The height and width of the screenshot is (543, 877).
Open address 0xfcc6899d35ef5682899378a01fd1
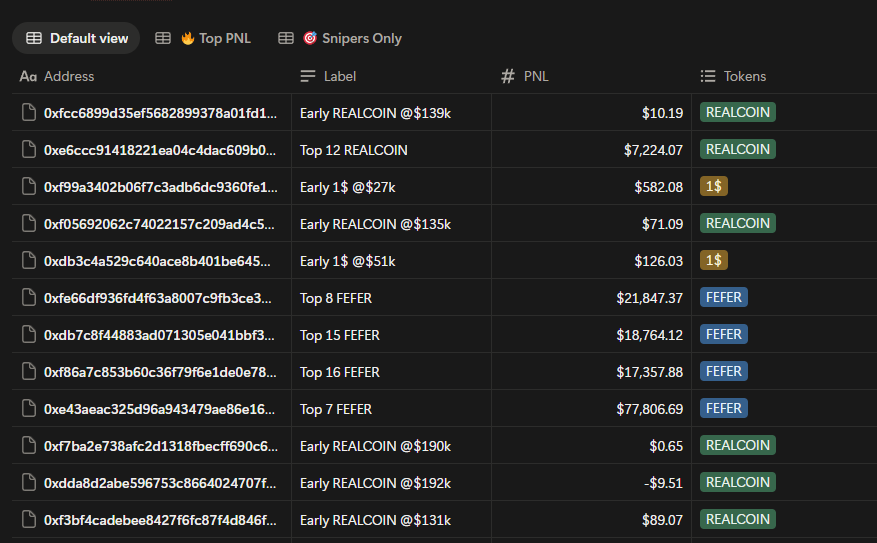point(161,113)
